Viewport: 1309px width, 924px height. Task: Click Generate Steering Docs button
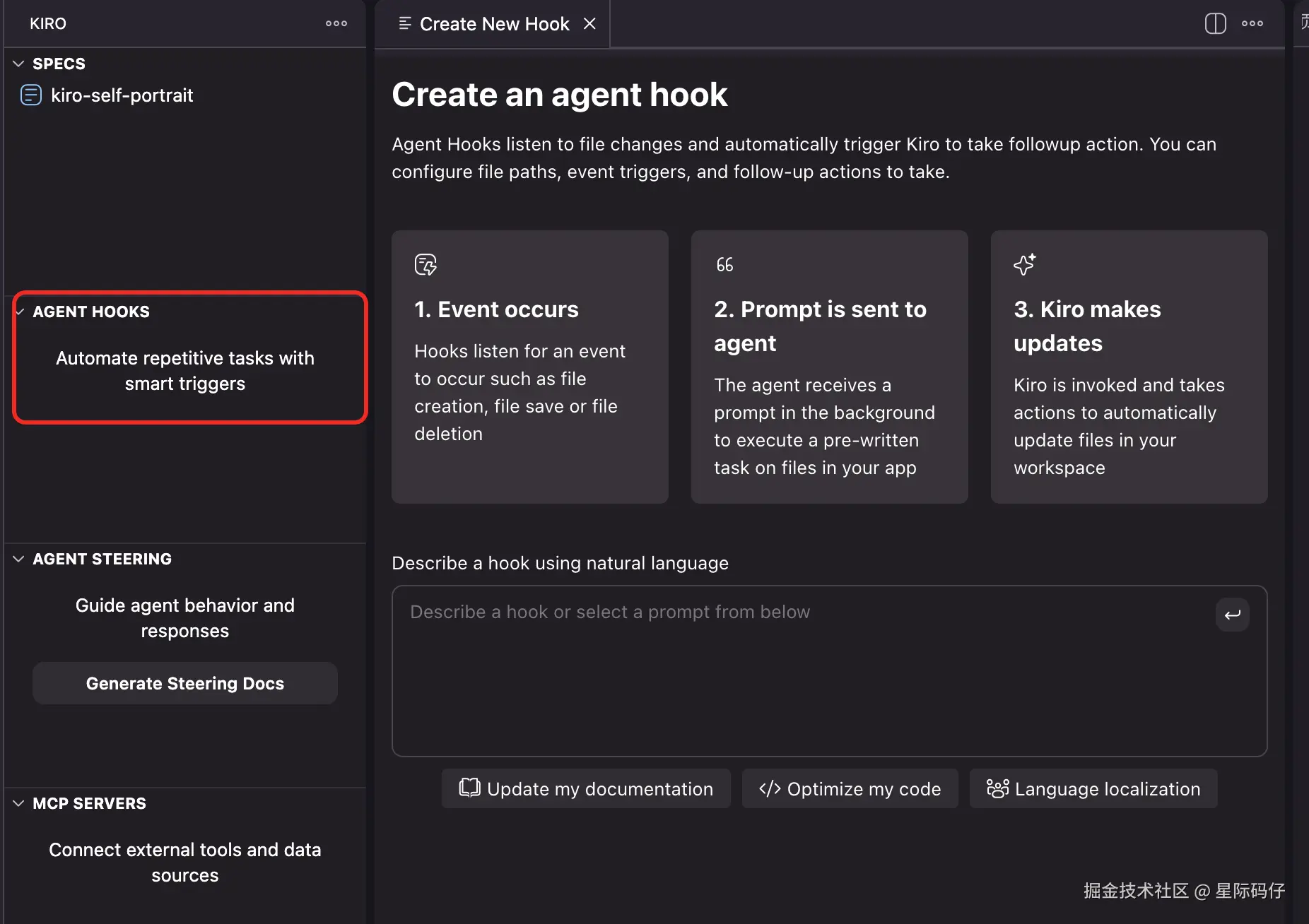click(x=184, y=683)
